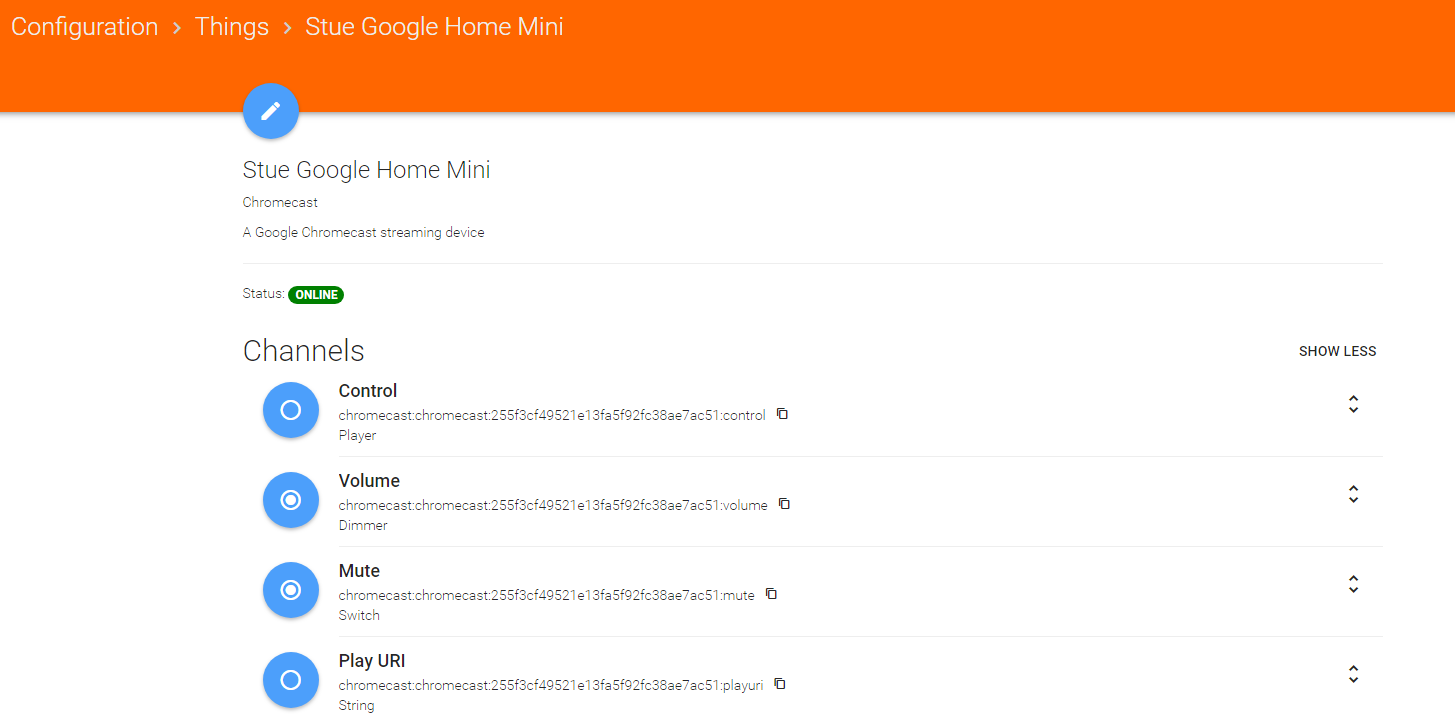Toggle the Control channel link circle
The width and height of the screenshot is (1455, 726).
291,410
